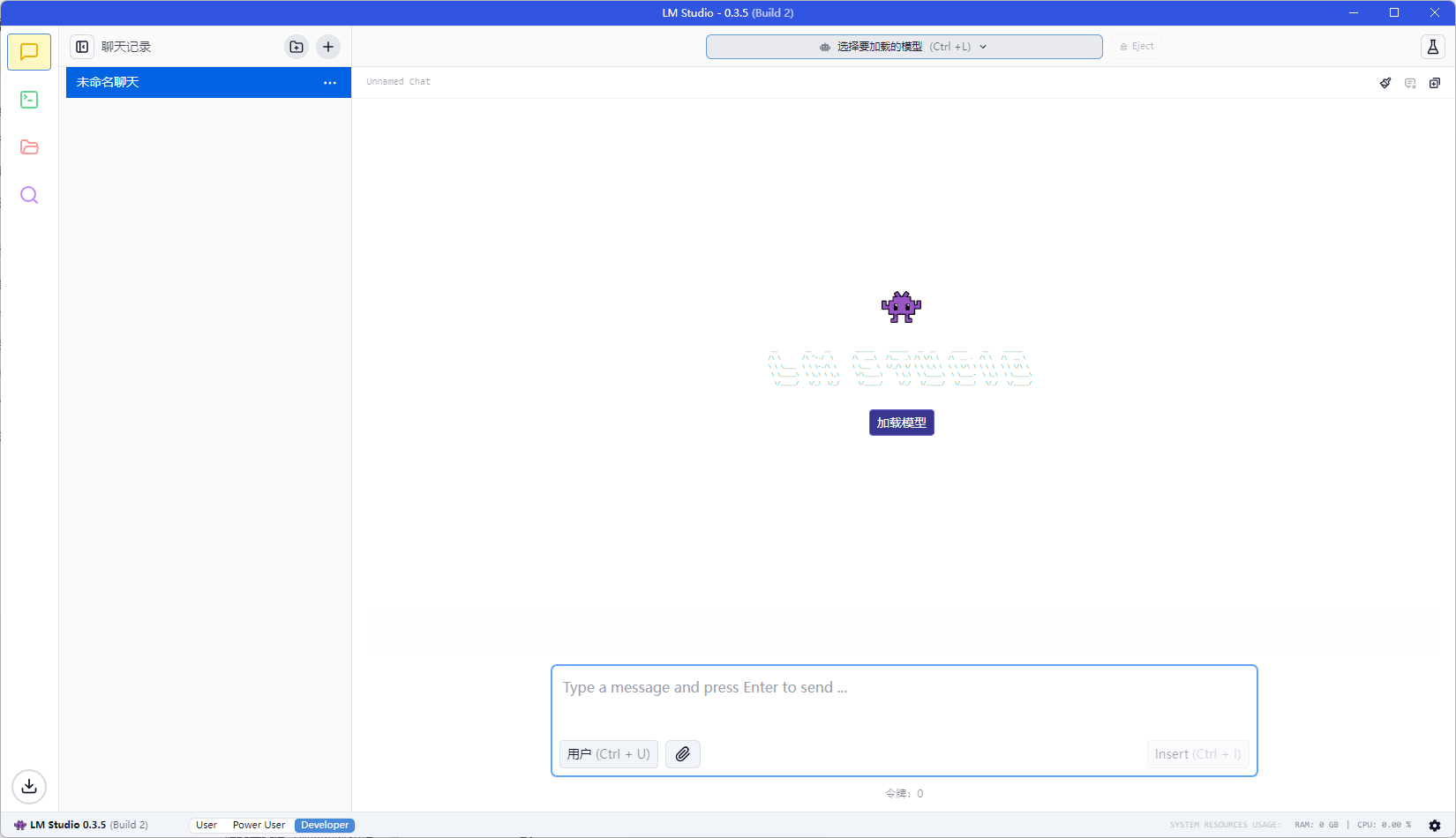Click the Insert button
The image size is (1456, 838).
1198,754
